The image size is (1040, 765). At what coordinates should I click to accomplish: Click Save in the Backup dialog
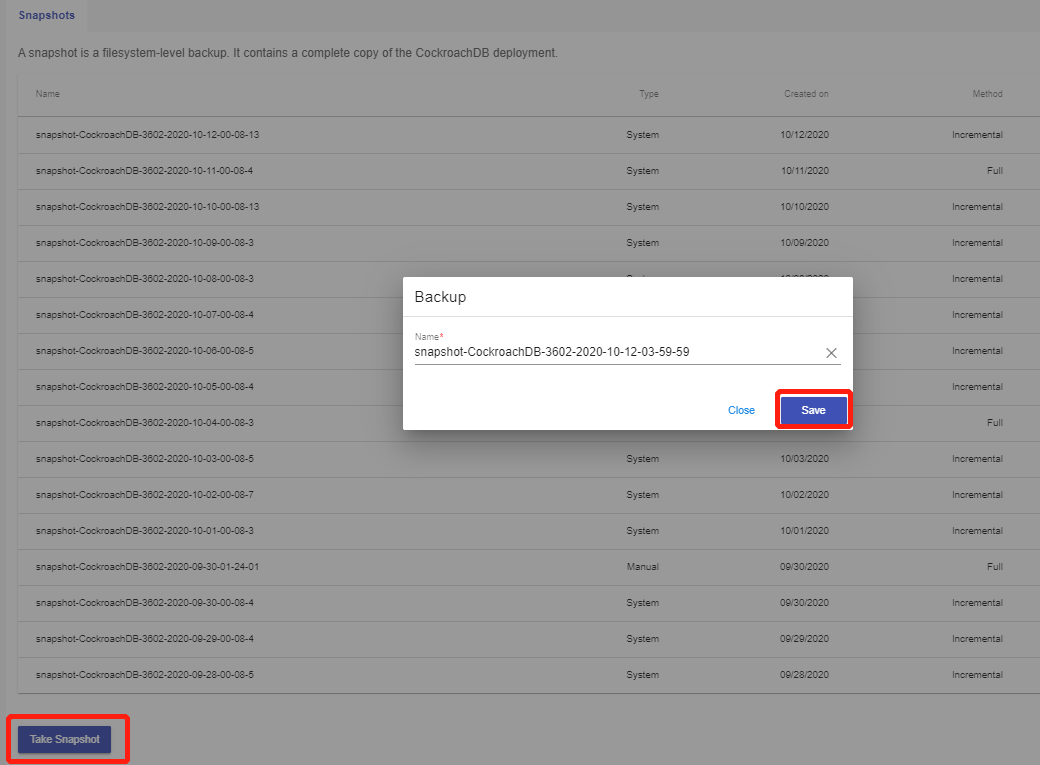tap(813, 411)
